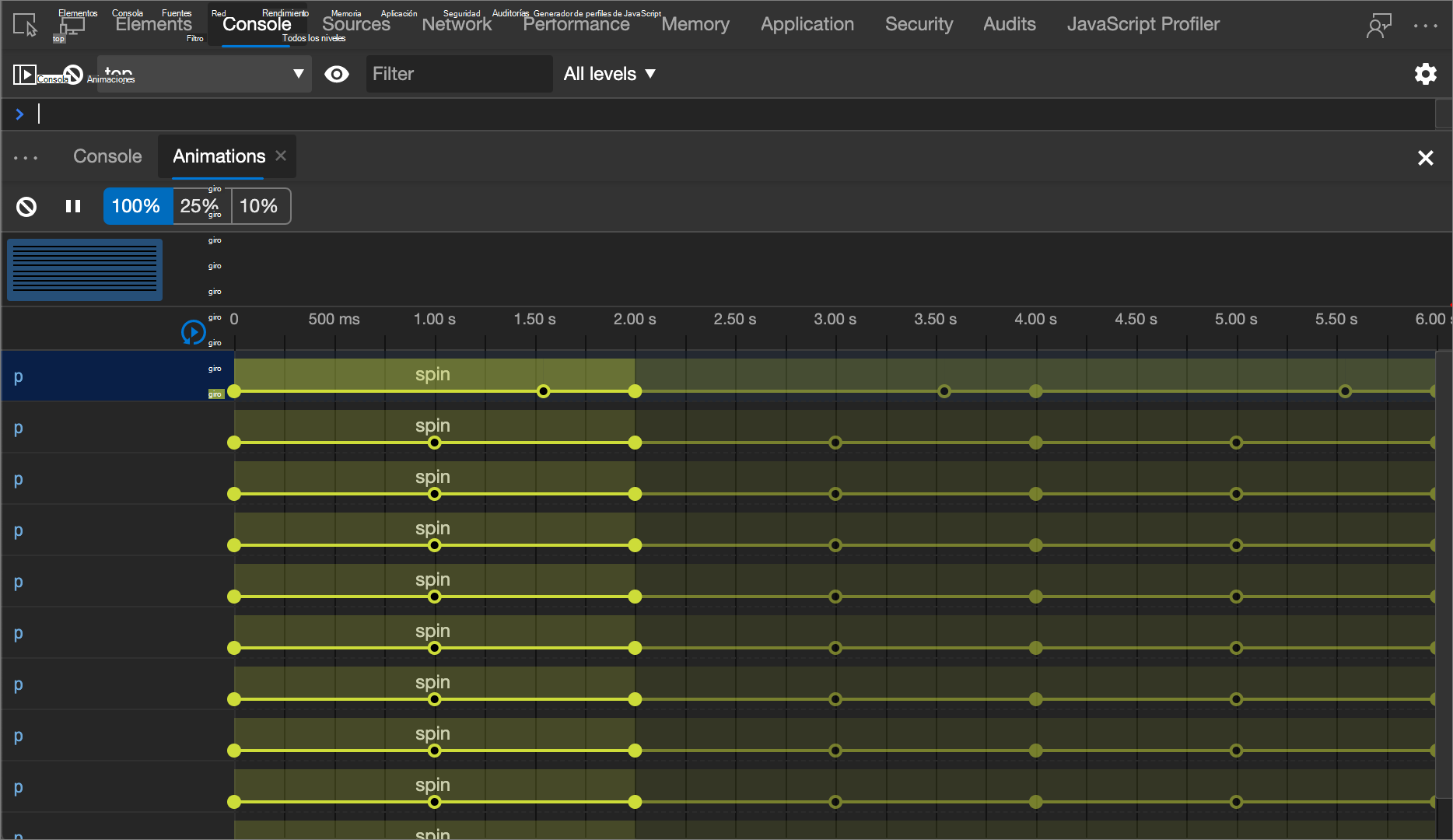Open the drawer's more tabs menu

(x=26, y=157)
